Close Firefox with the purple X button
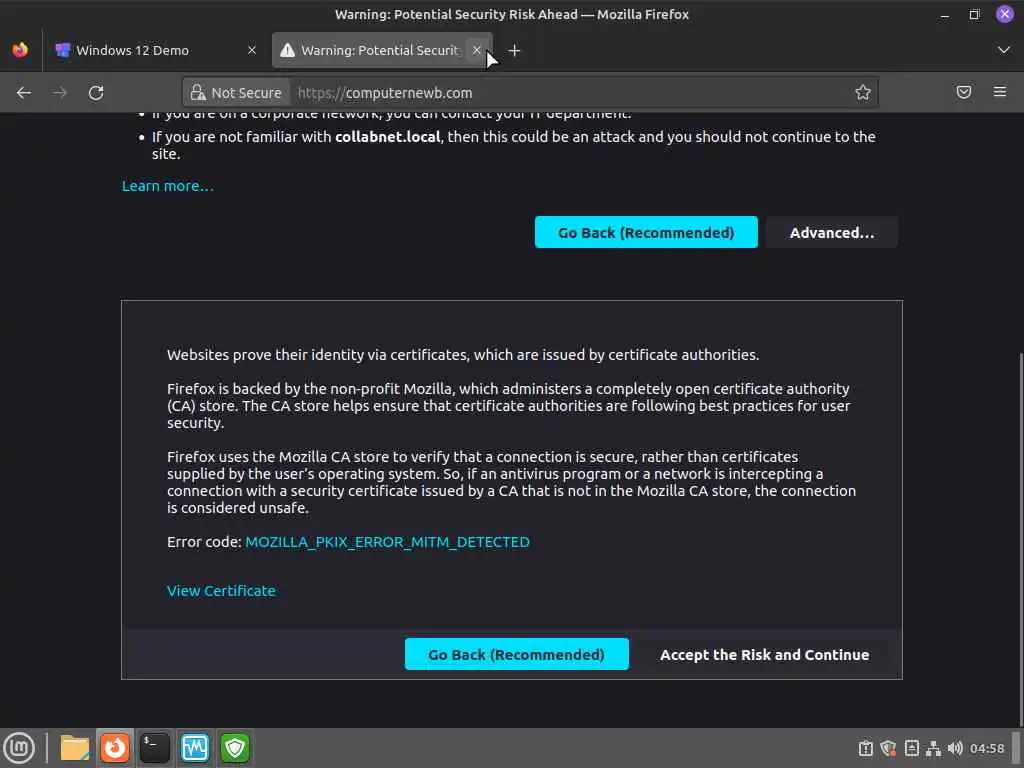Viewport: 1024px width, 768px height. click(1004, 14)
